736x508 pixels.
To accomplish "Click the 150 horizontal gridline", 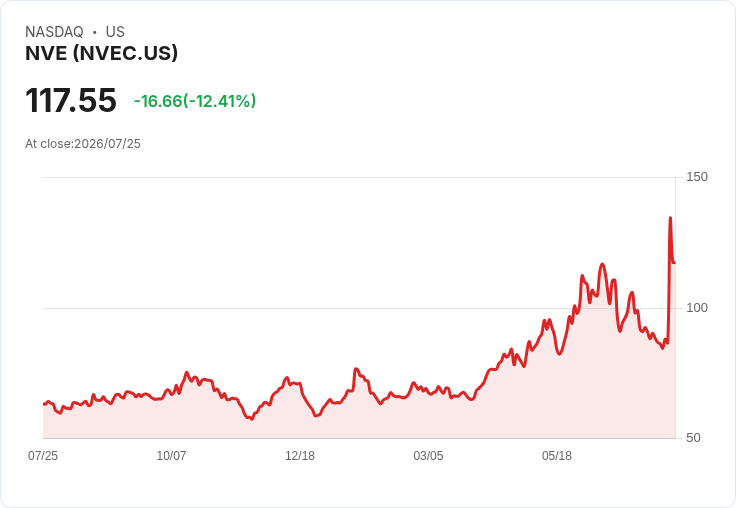I will click(x=359, y=177).
